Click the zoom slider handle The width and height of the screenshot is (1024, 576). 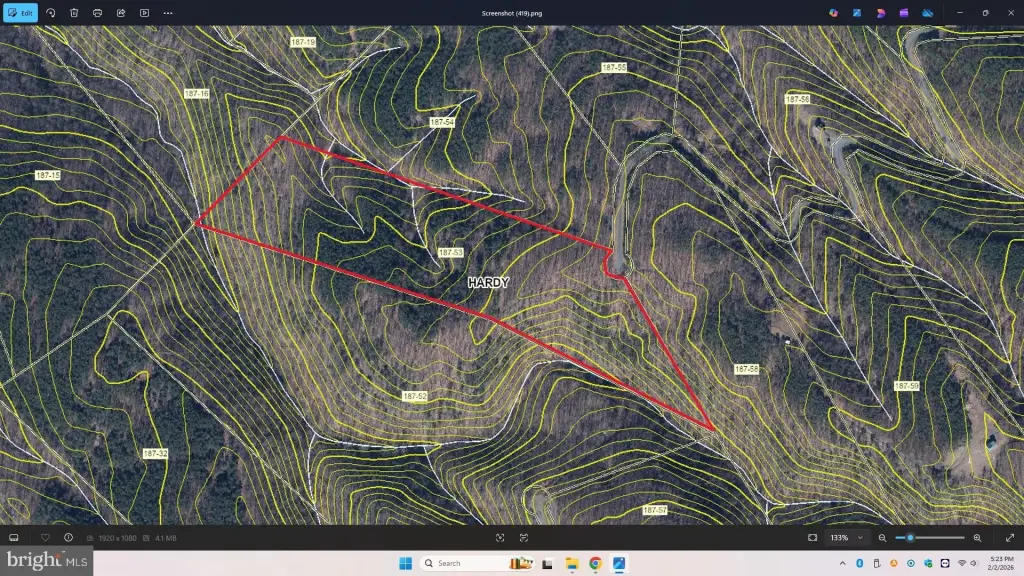910,538
